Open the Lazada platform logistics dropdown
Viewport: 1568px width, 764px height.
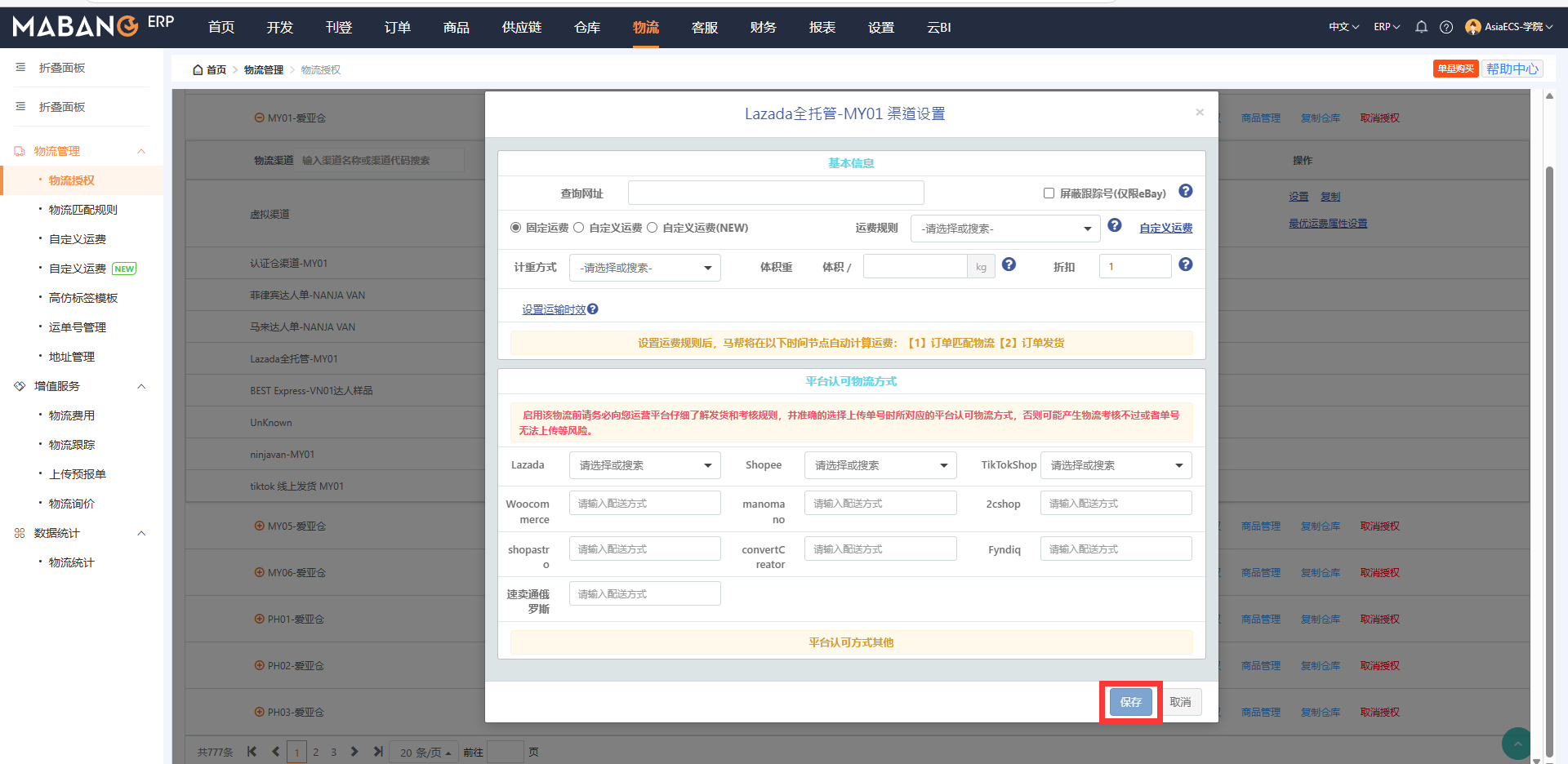644,465
